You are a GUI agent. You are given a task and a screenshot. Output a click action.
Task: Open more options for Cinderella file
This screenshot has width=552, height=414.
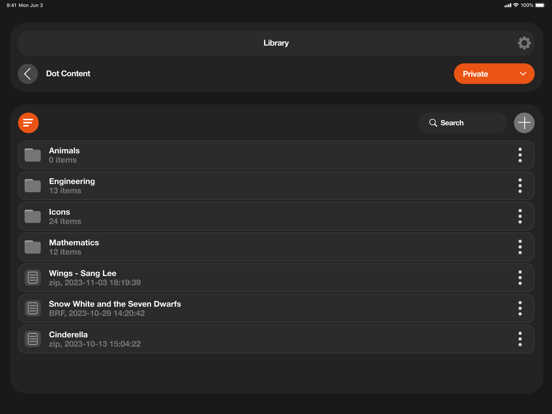tap(520, 339)
